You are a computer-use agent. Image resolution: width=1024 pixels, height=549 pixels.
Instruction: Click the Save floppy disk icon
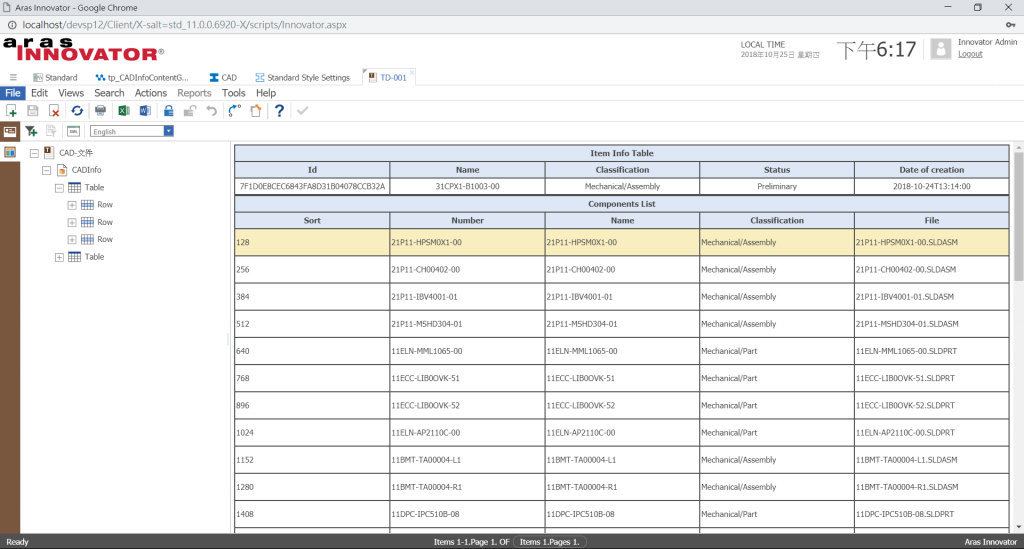[33, 111]
